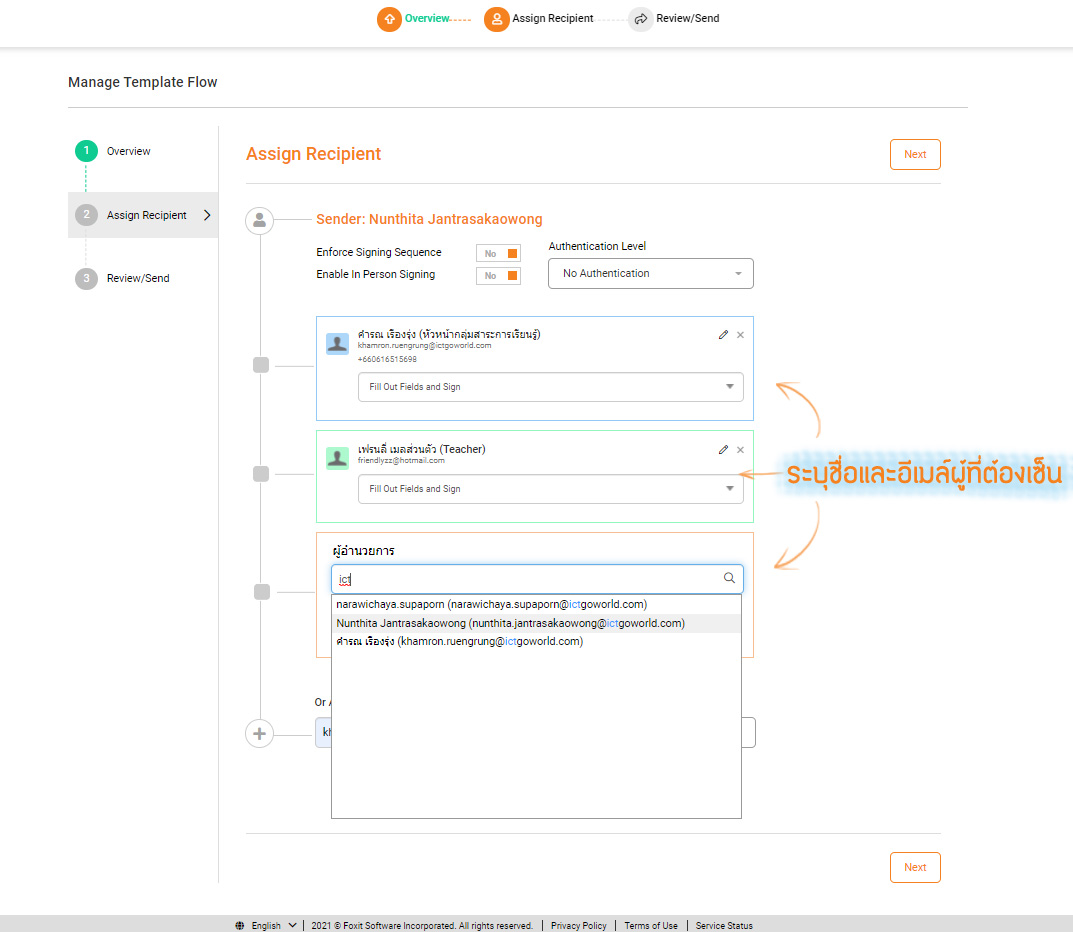Remove the คำรณ เรืองรุ่ง recipient with X icon

click(740, 335)
